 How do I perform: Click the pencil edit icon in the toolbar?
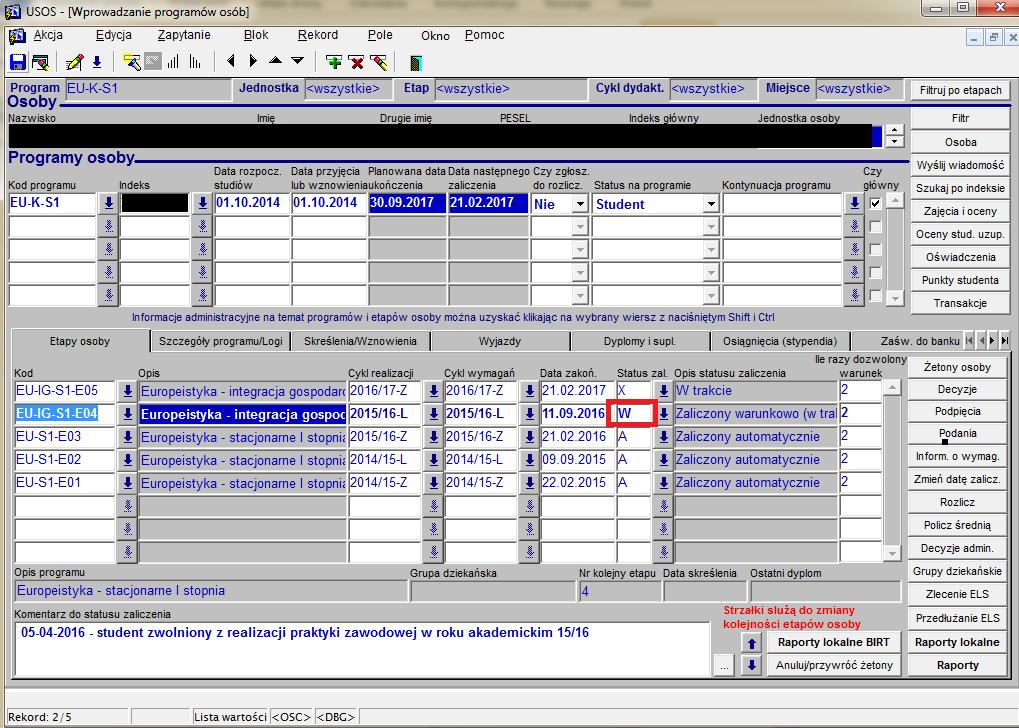point(74,62)
